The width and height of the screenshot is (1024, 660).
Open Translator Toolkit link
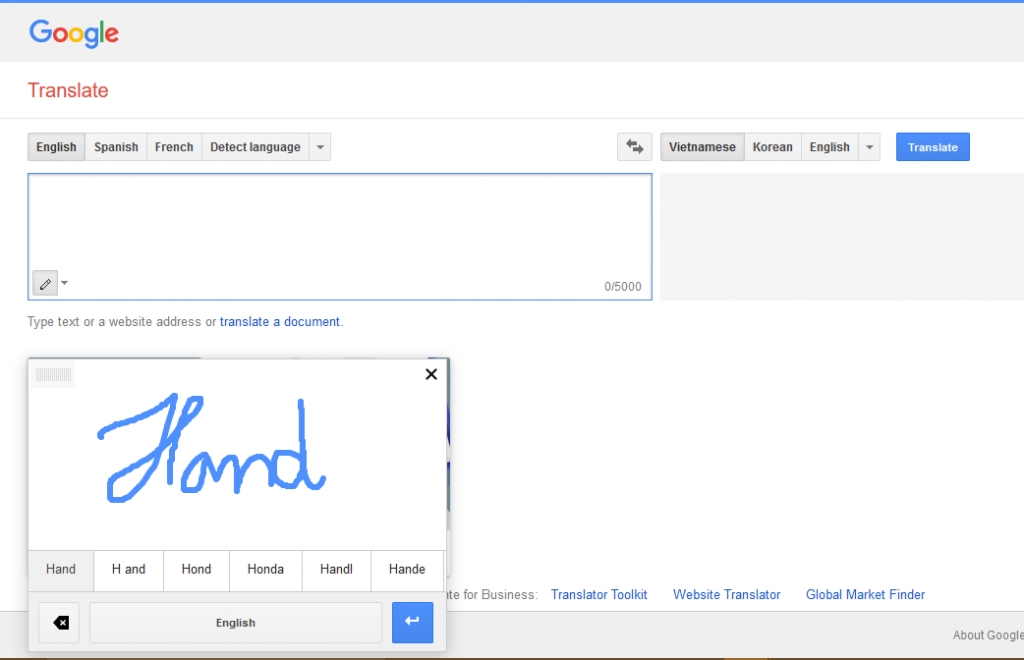599,595
